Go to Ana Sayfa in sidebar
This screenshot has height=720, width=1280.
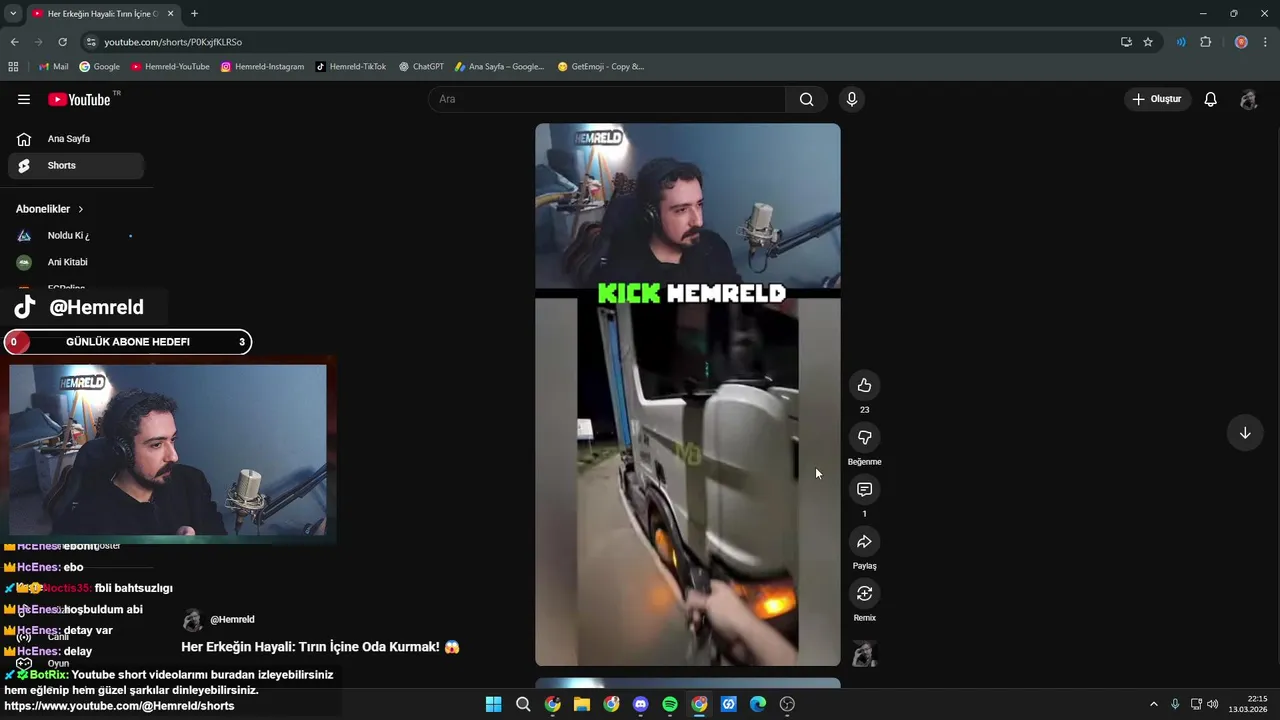(x=76, y=139)
